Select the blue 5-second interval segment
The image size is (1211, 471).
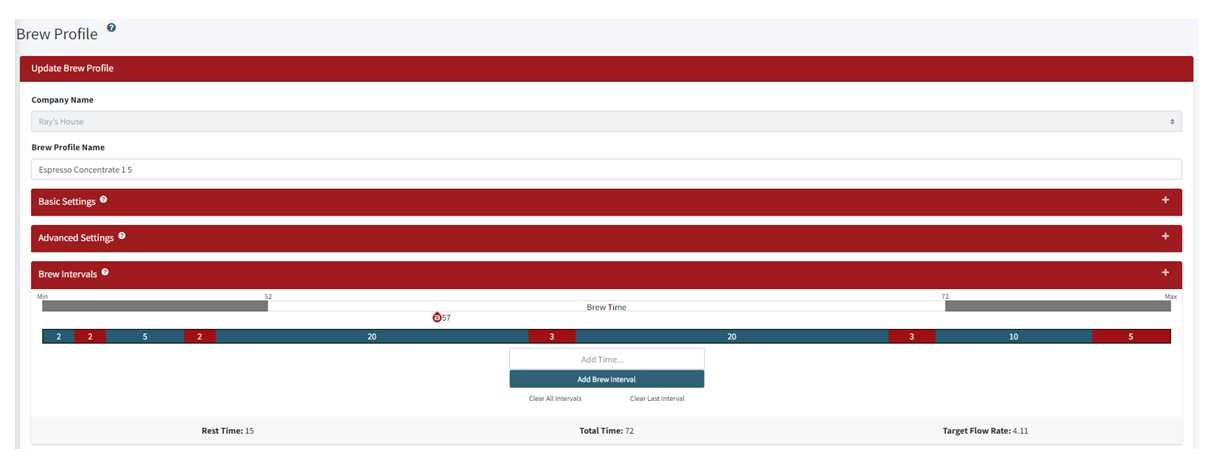pos(145,337)
